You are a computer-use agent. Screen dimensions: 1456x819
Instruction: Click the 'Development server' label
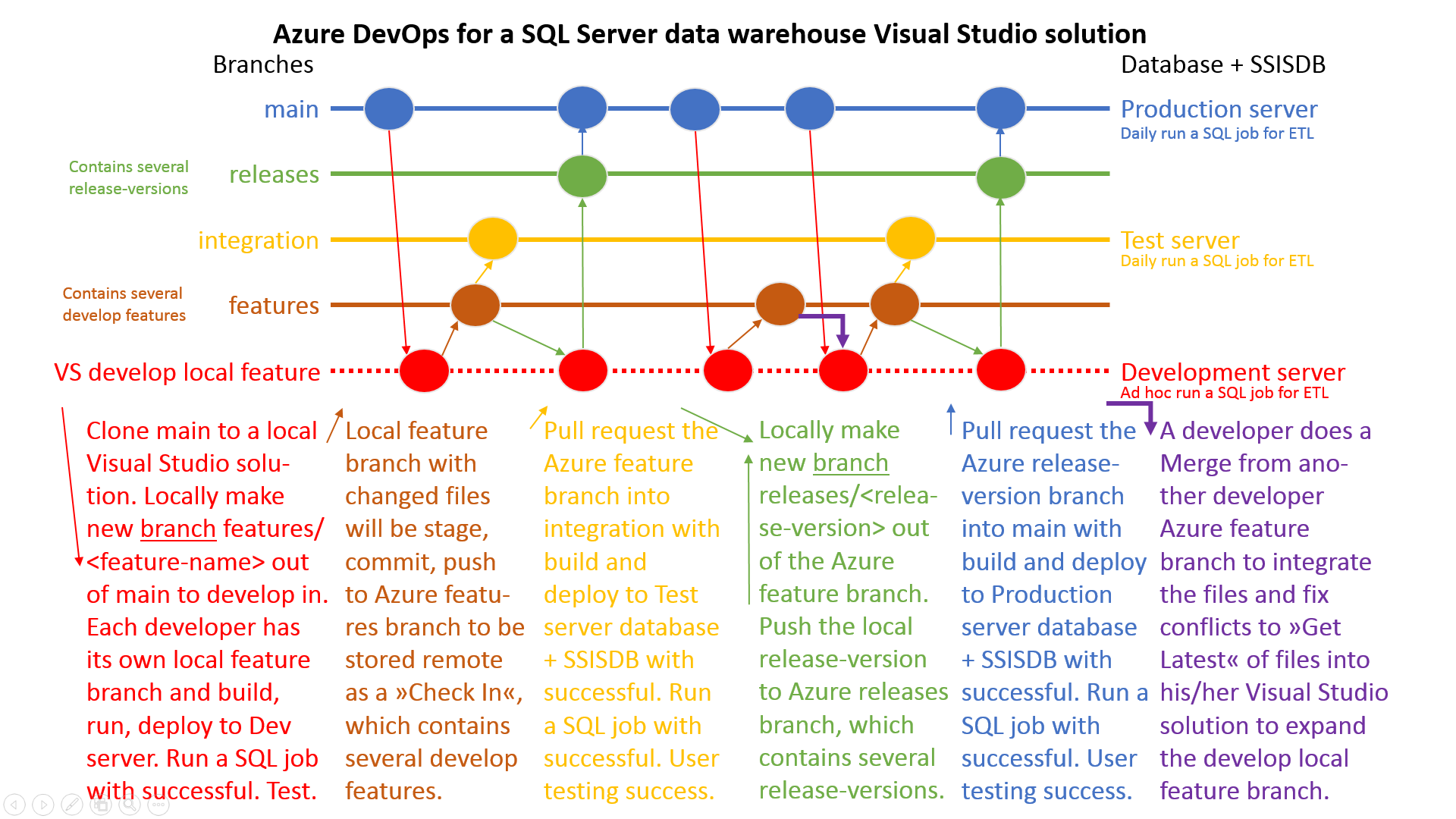pos(1233,372)
